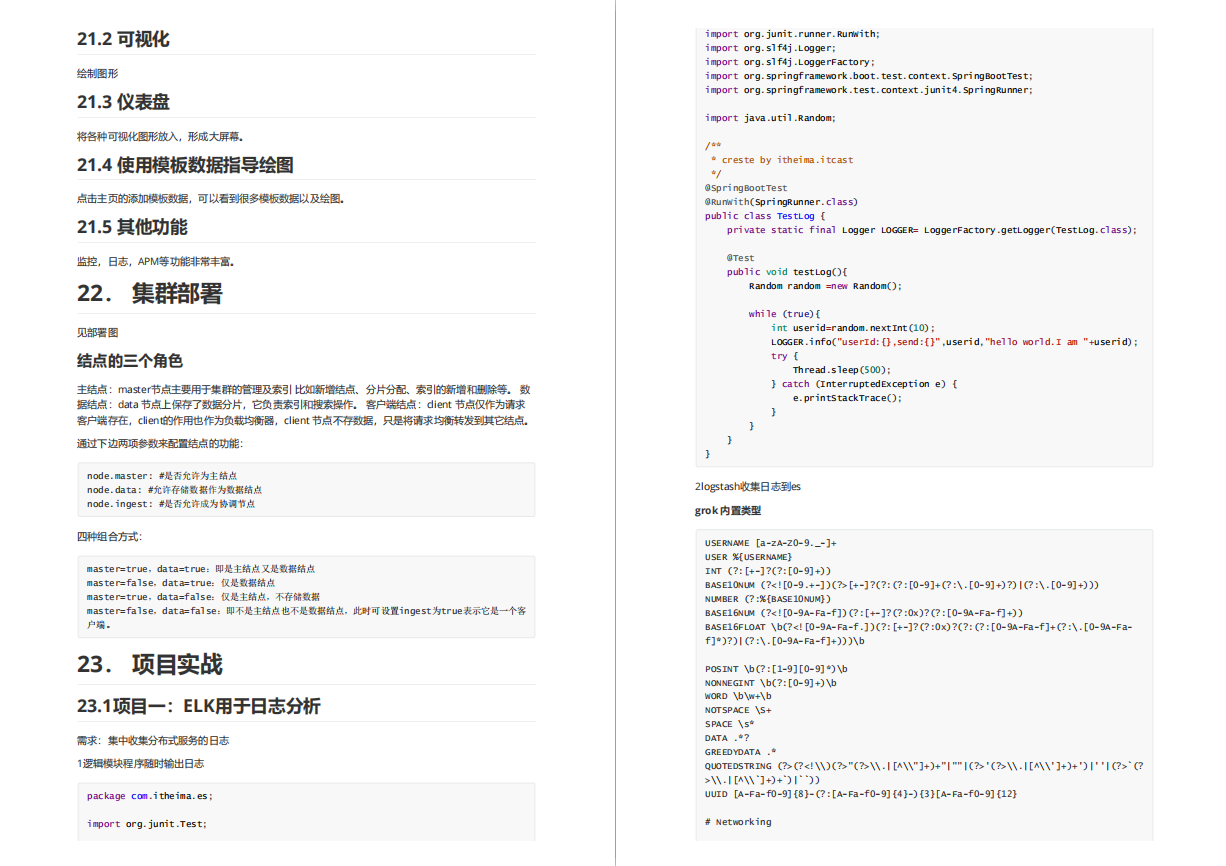Click the line starting "private static final Logger"
This screenshot has width=1226, height=866.
click(x=932, y=230)
